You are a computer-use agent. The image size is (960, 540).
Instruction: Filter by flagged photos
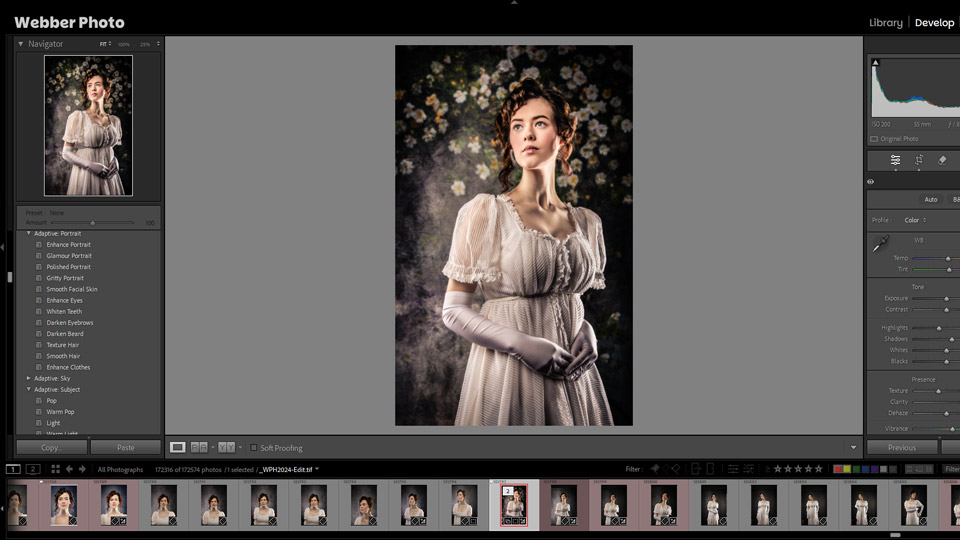tap(654, 469)
